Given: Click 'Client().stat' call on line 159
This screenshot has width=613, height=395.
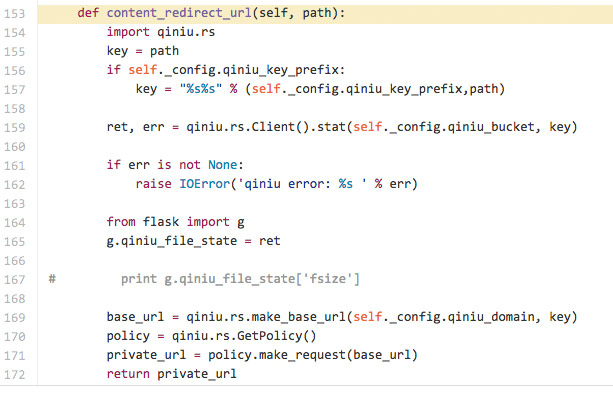Looking at the screenshot, I should pos(298,127).
